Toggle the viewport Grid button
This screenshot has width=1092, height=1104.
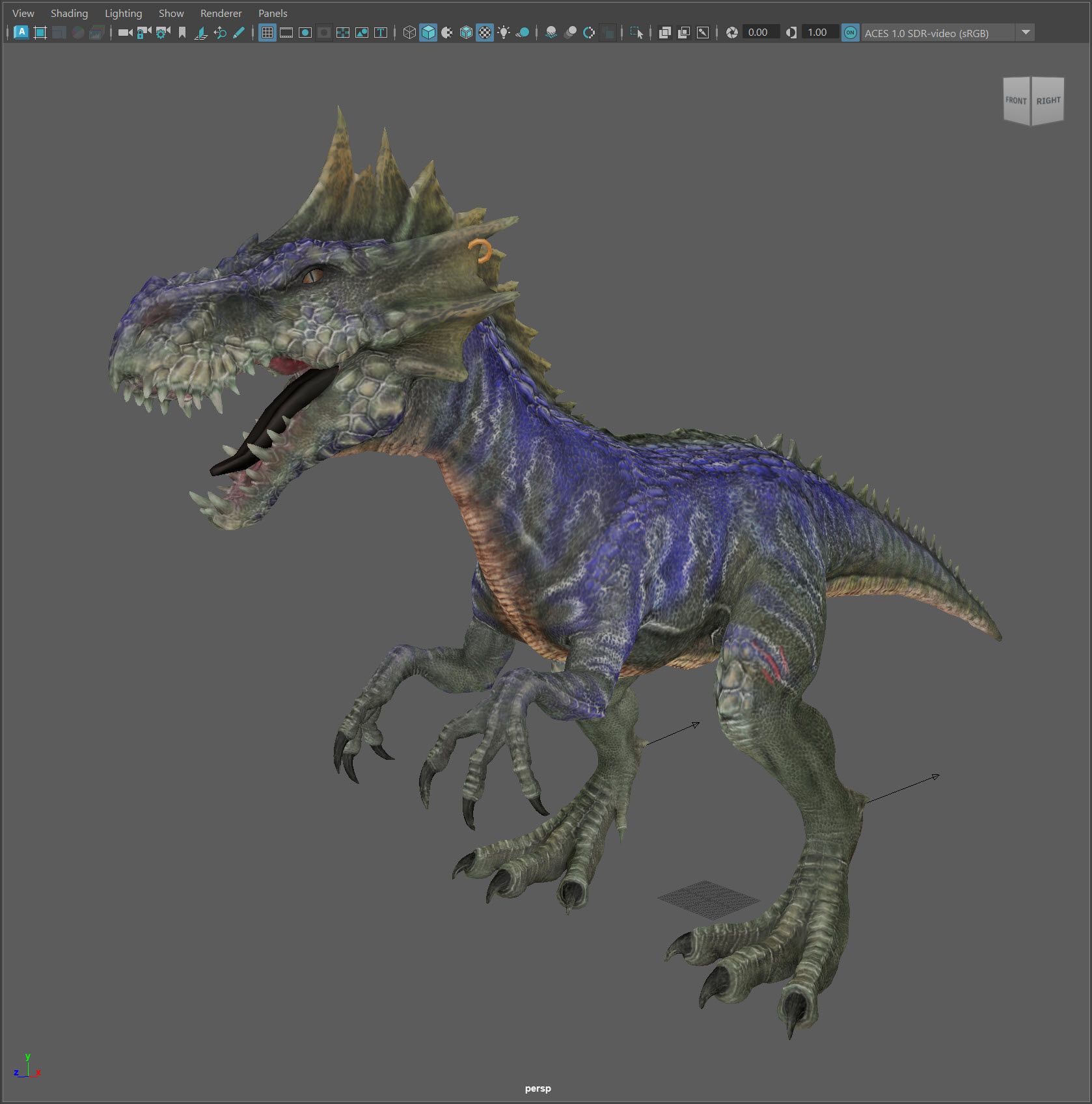267,33
